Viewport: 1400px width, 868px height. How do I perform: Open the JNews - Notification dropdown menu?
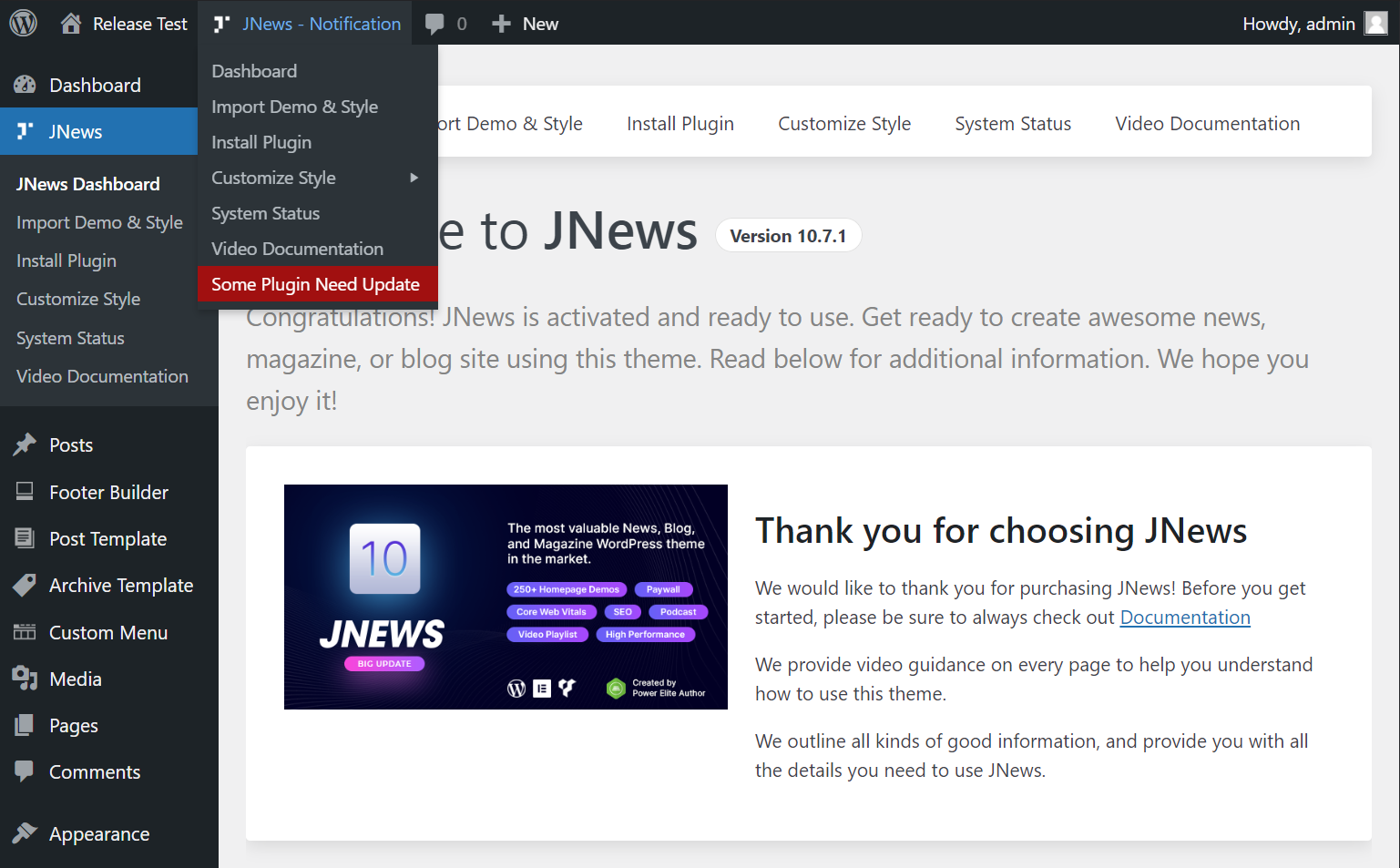(309, 24)
